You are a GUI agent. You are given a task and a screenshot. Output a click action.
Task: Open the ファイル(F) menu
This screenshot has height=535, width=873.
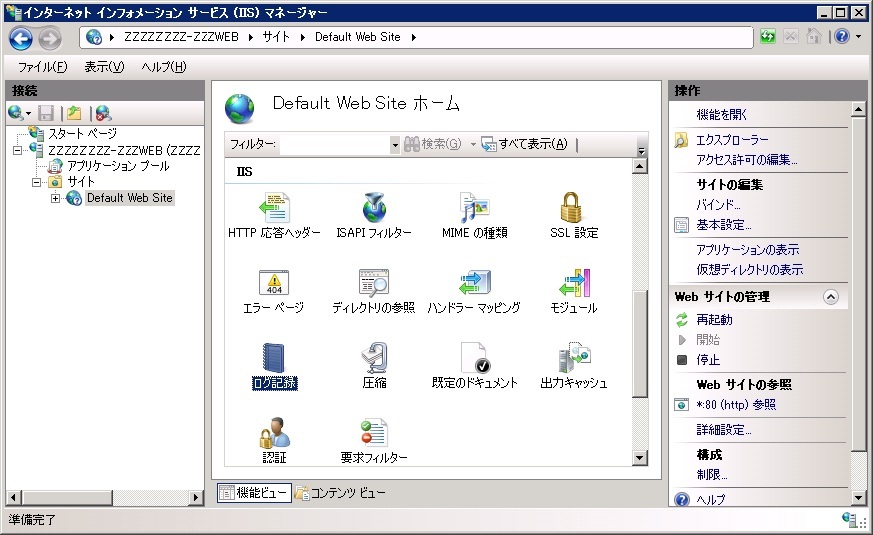pyautogui.click(x=42, y=67)
